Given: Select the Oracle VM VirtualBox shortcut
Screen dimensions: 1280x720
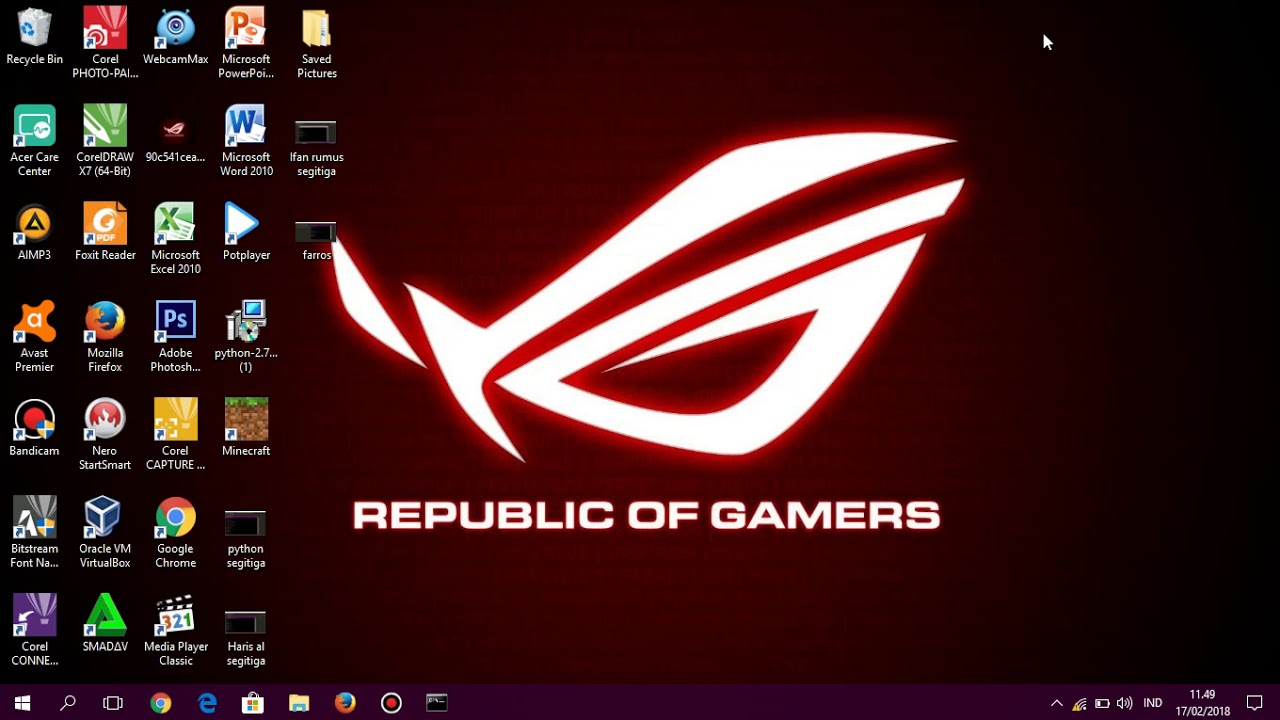Looking at the screenshot, I should (105, 533).
